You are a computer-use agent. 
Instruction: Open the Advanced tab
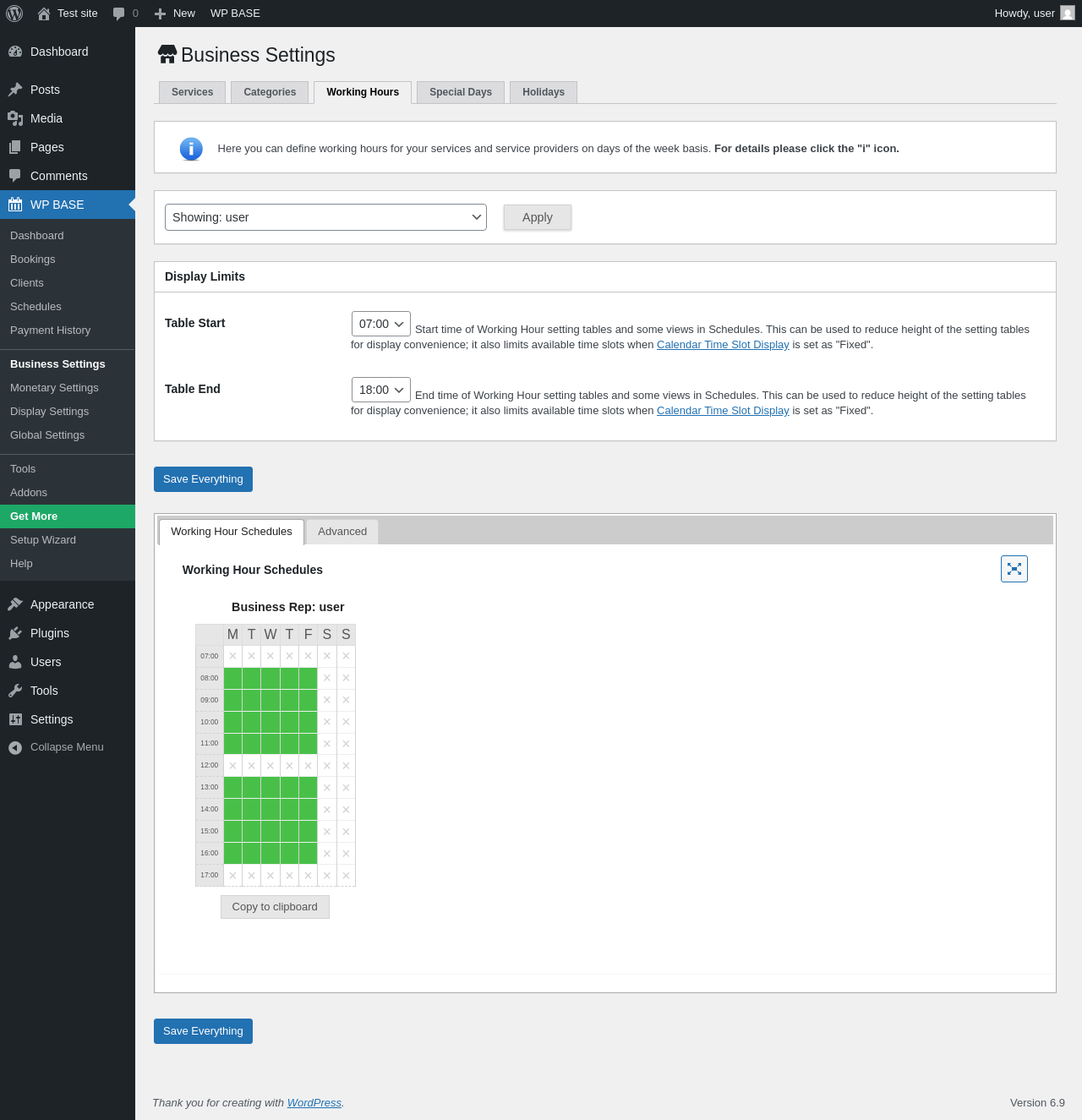[x=342, y=532]
